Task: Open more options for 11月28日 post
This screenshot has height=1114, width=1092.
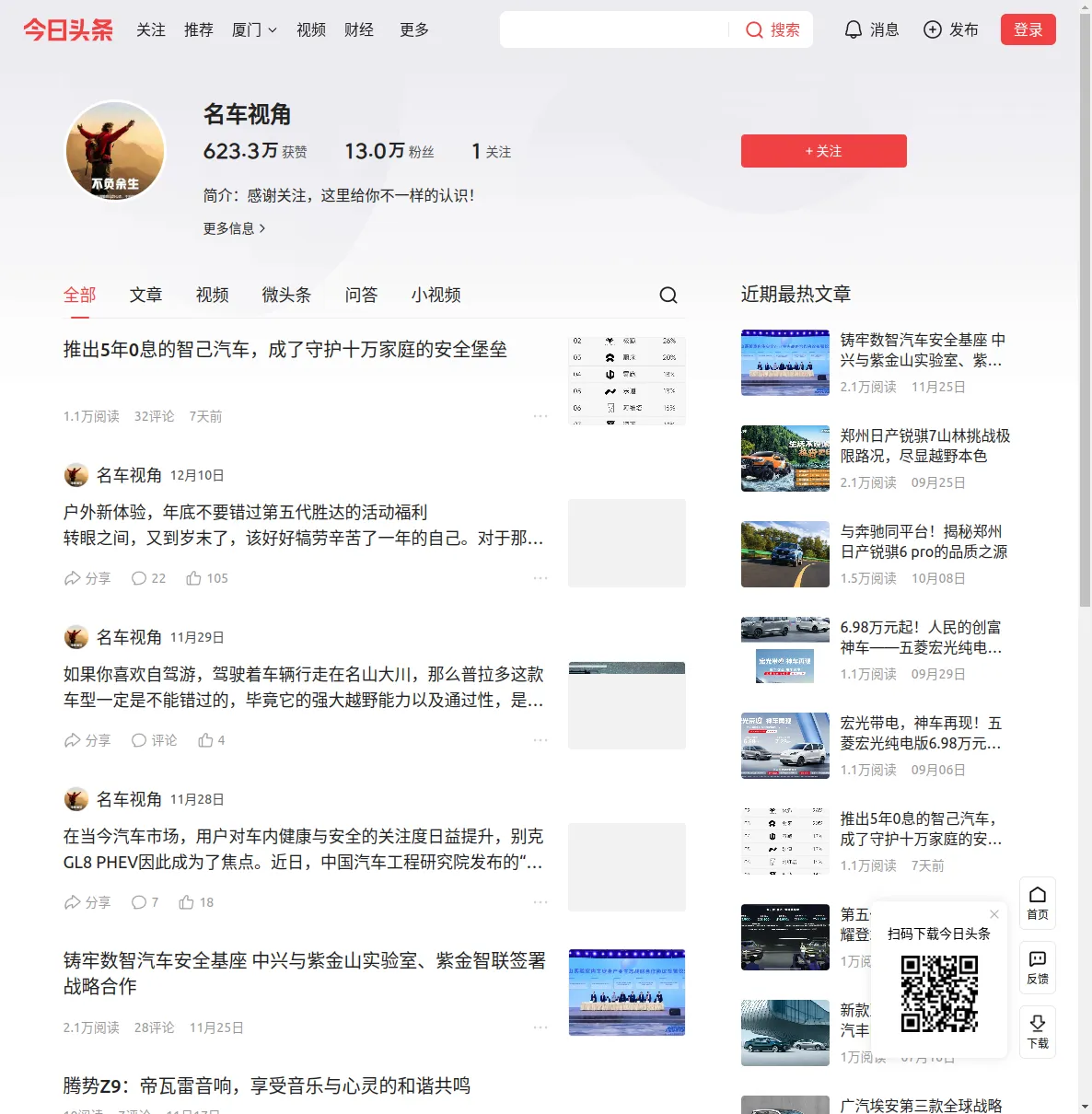Action: pos(540,902)
